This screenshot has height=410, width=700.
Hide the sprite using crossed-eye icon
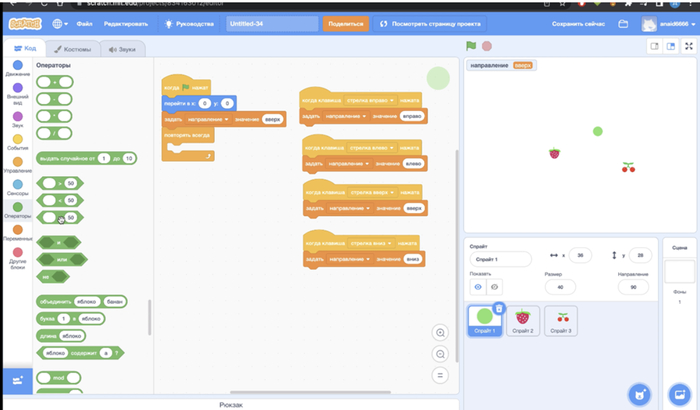493,286
